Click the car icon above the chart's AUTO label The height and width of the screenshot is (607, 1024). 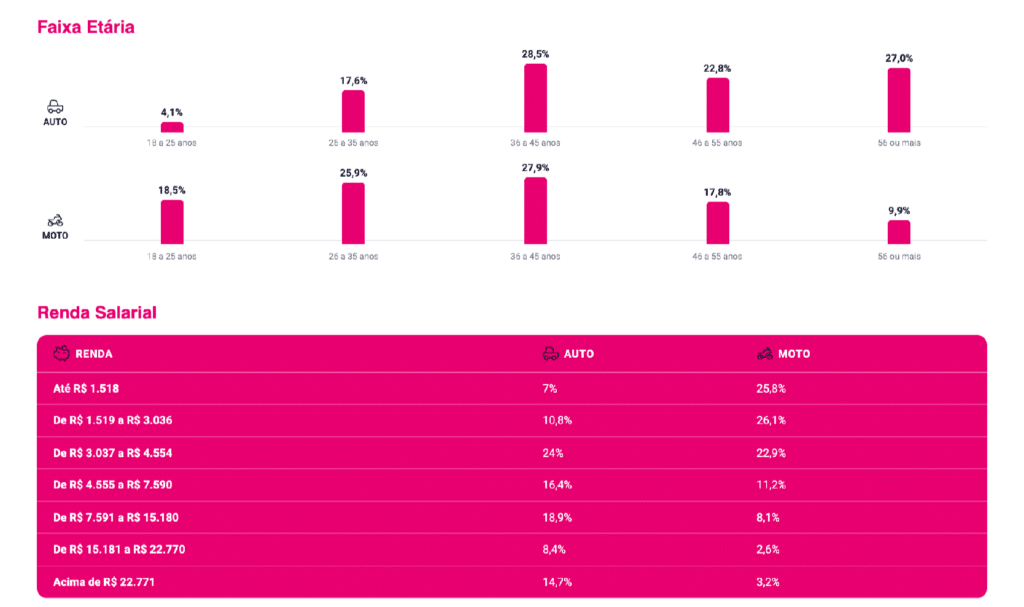tap(55, 107)
